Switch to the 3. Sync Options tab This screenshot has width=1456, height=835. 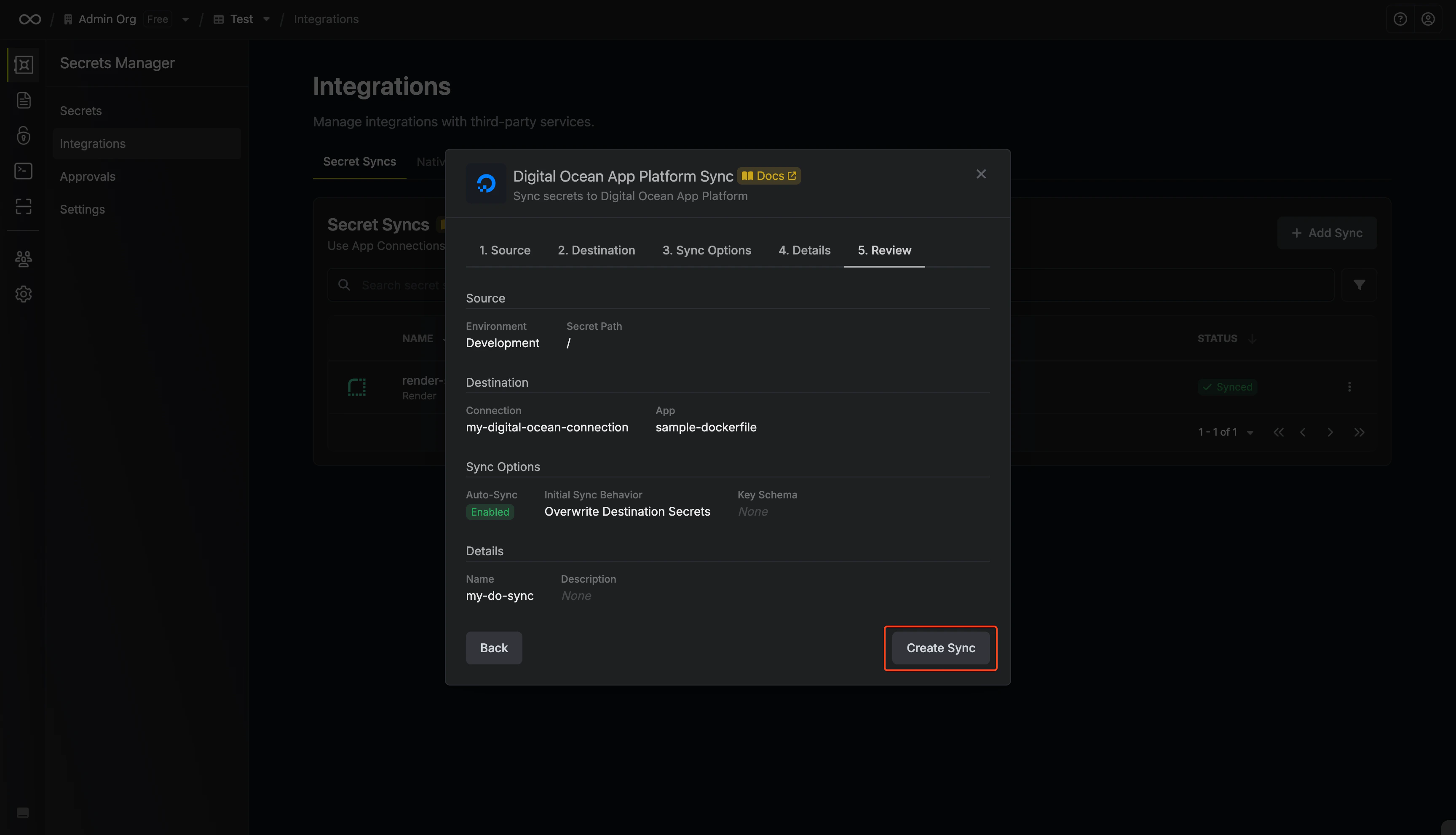click(707, 250)
